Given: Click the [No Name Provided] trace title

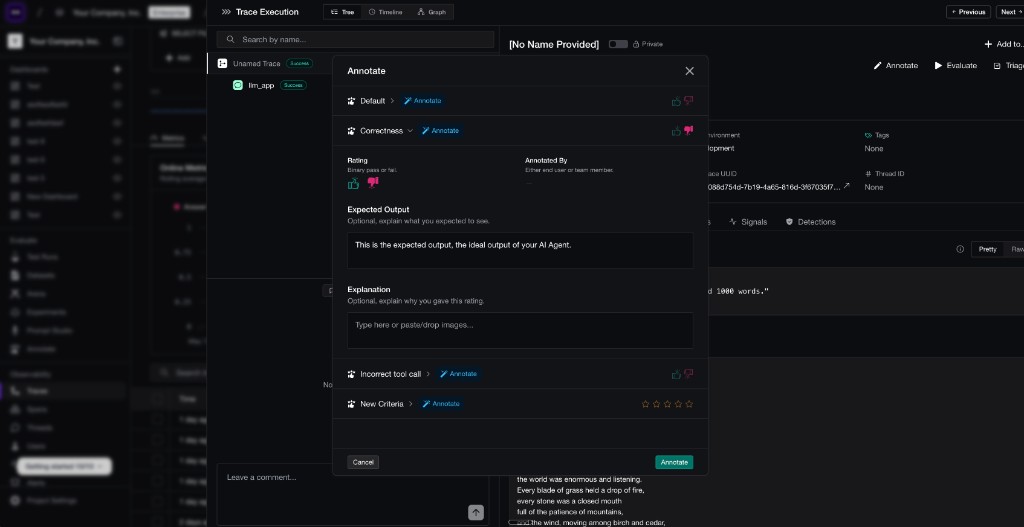Looking at the screenshot, I should point(554,44).
